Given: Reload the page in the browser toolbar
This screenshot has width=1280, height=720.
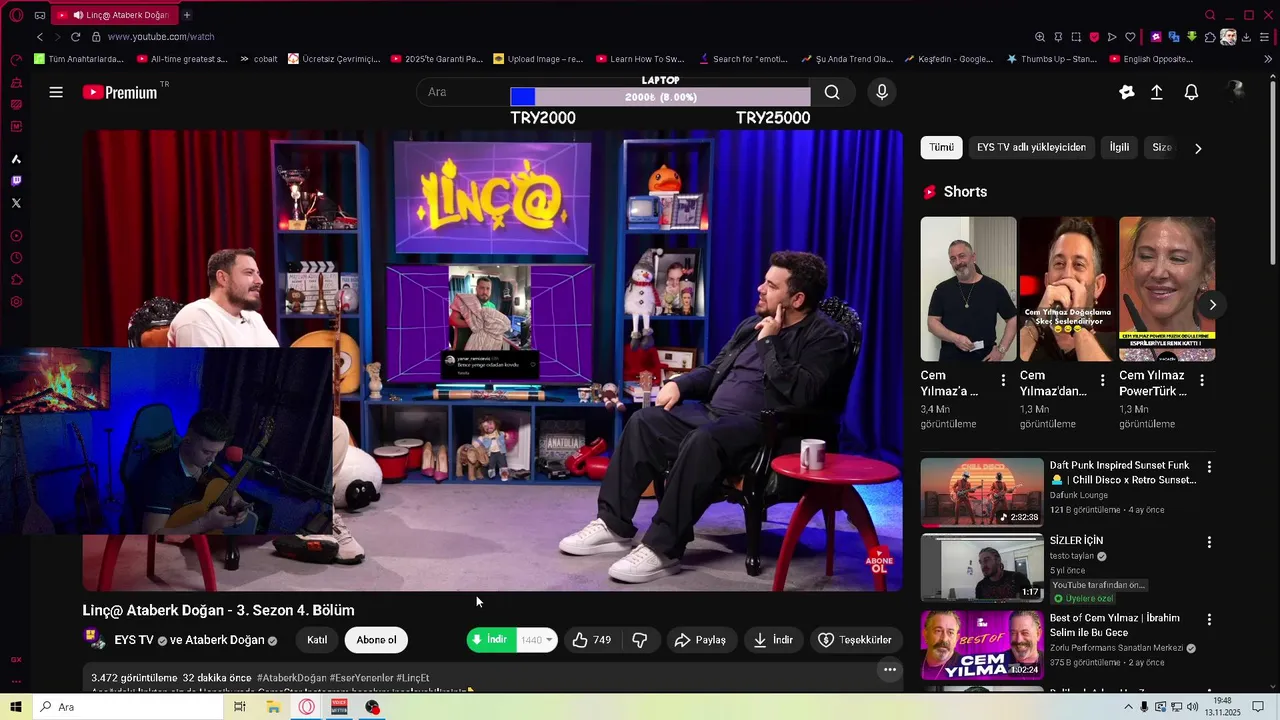Looking at the screenshot, I should 75,37.
